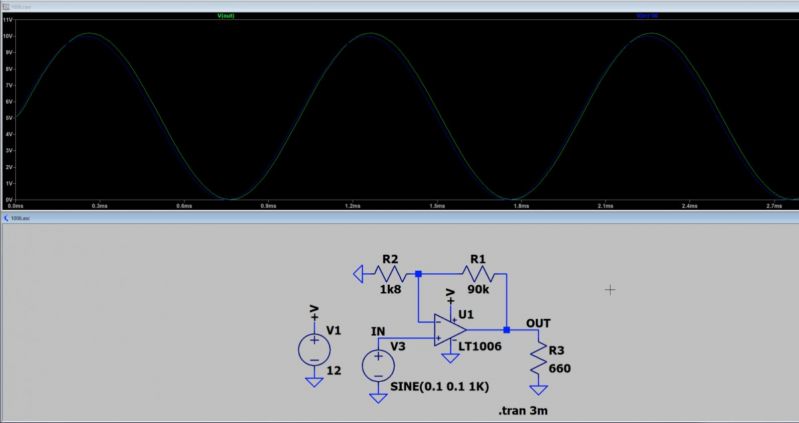This screenshot has height=423, width=799.
Task: Select the R2 resistor symbol
Action: point(389,272)
